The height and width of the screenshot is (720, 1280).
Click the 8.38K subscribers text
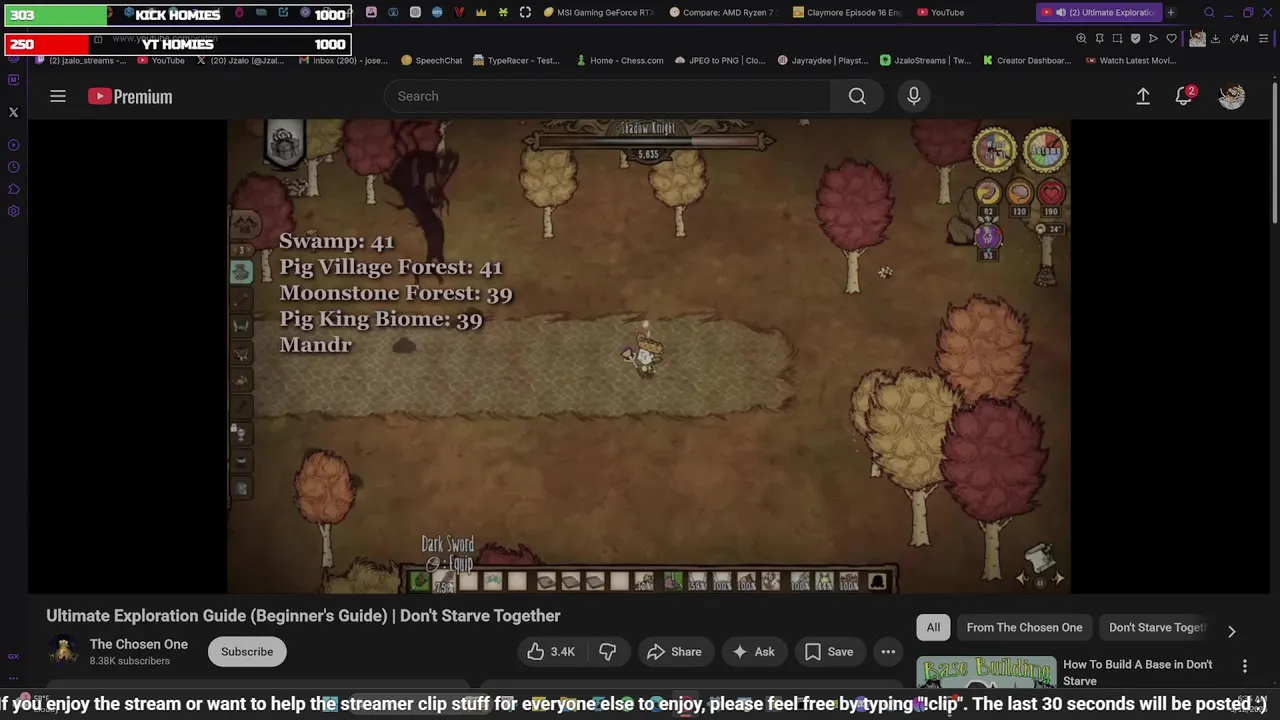coord(130,661)
